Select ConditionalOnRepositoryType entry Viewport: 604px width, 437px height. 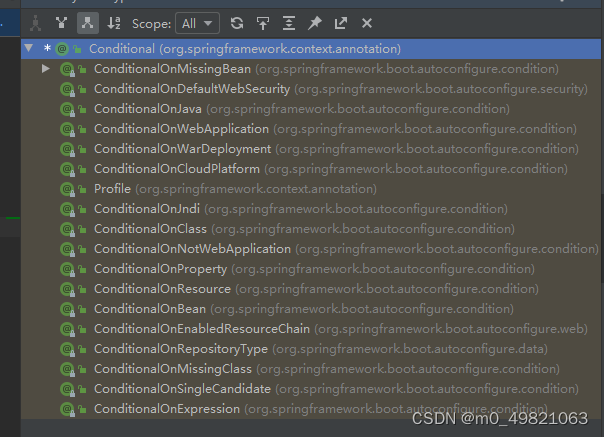(311, 349)
